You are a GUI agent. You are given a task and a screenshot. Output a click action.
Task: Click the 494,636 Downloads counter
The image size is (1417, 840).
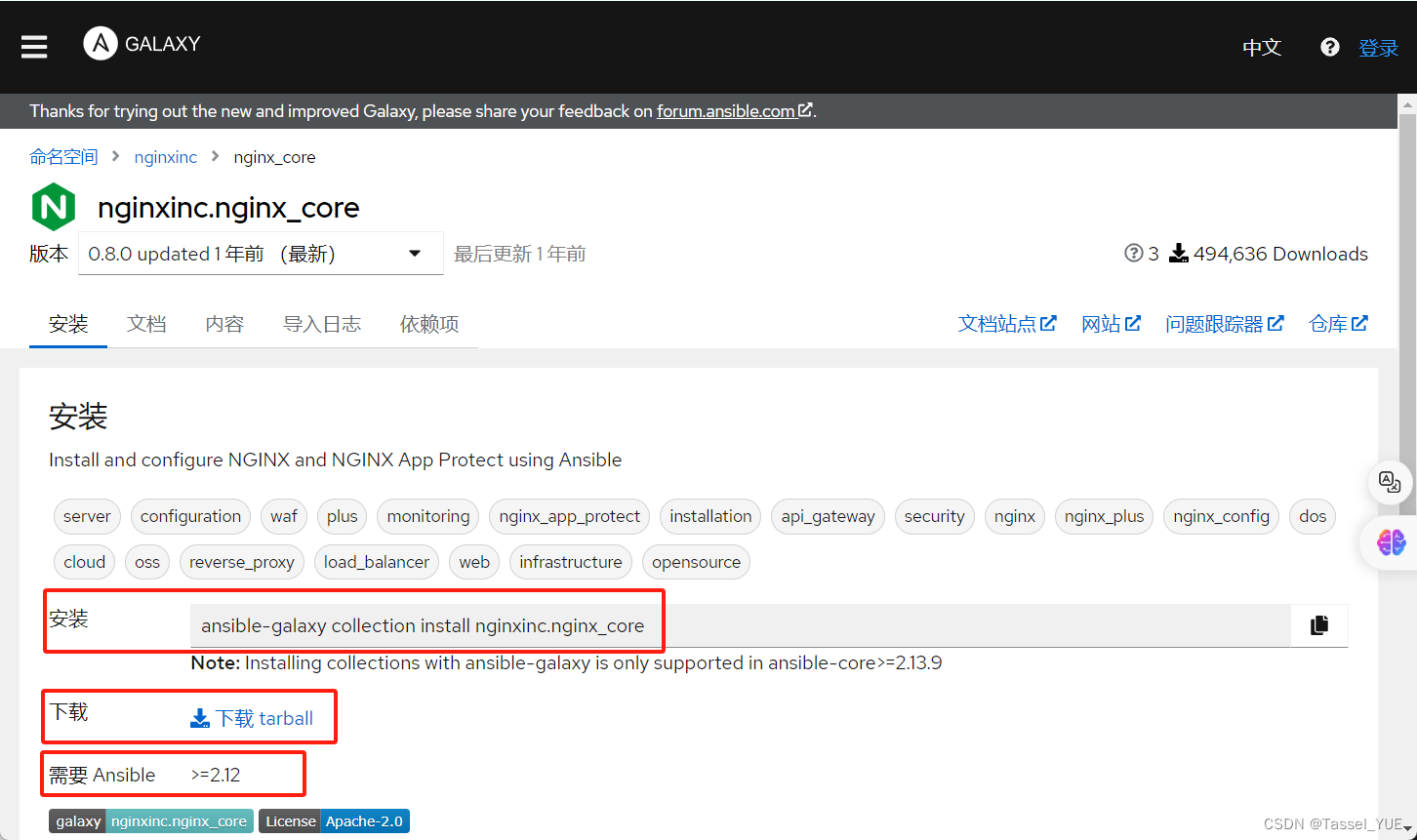click(x=1269, y=254)
